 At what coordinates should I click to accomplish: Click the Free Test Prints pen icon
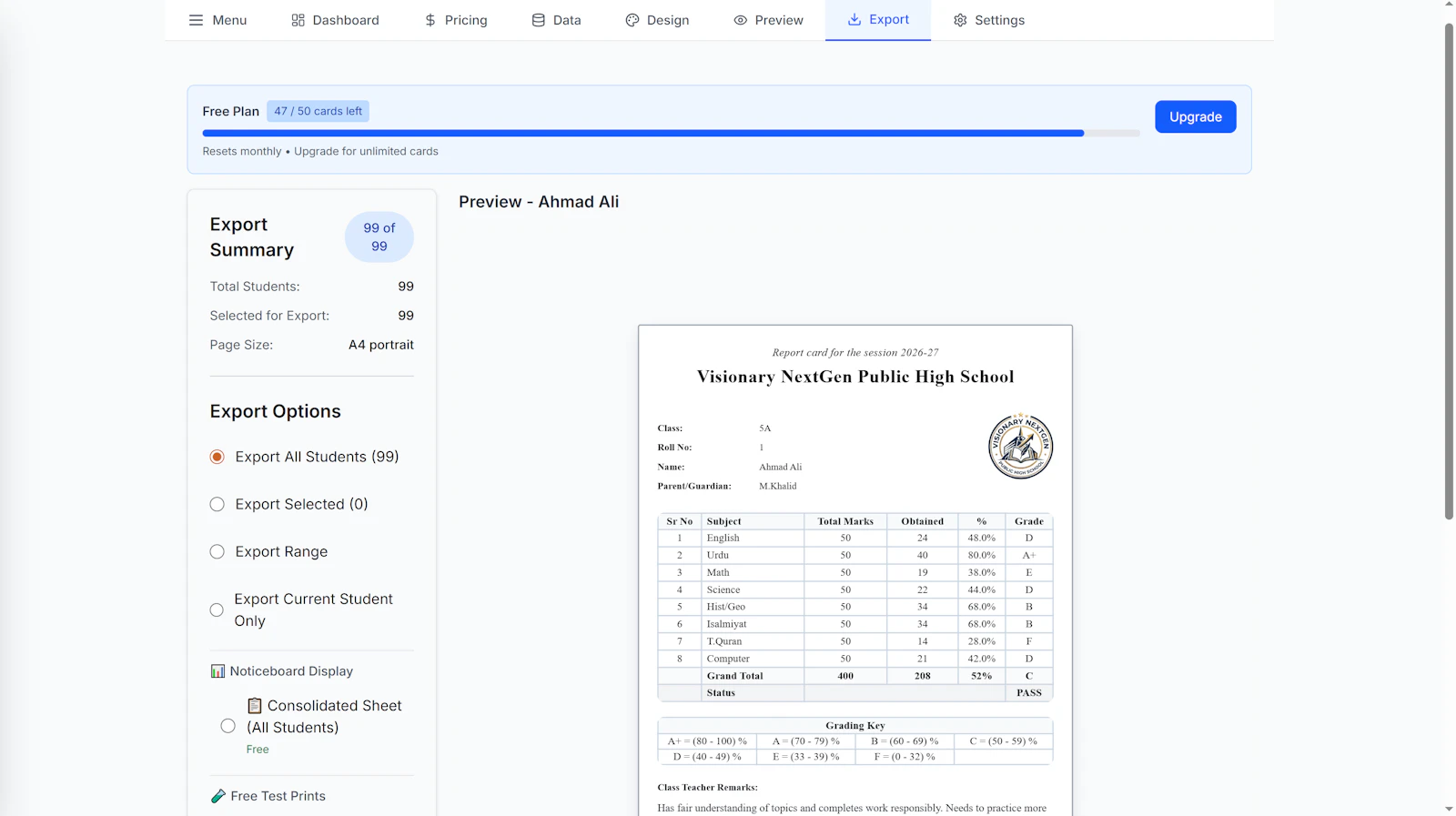218,796
